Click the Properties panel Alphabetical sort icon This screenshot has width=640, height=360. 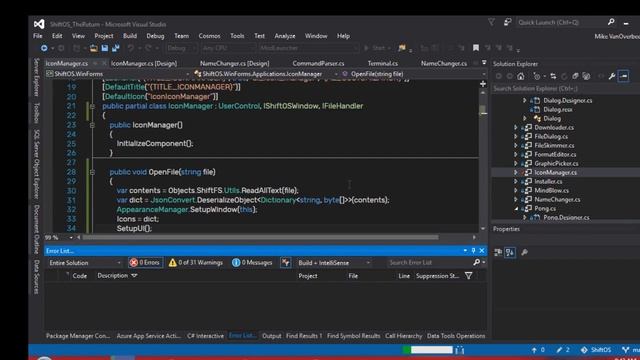click(510, 253)
